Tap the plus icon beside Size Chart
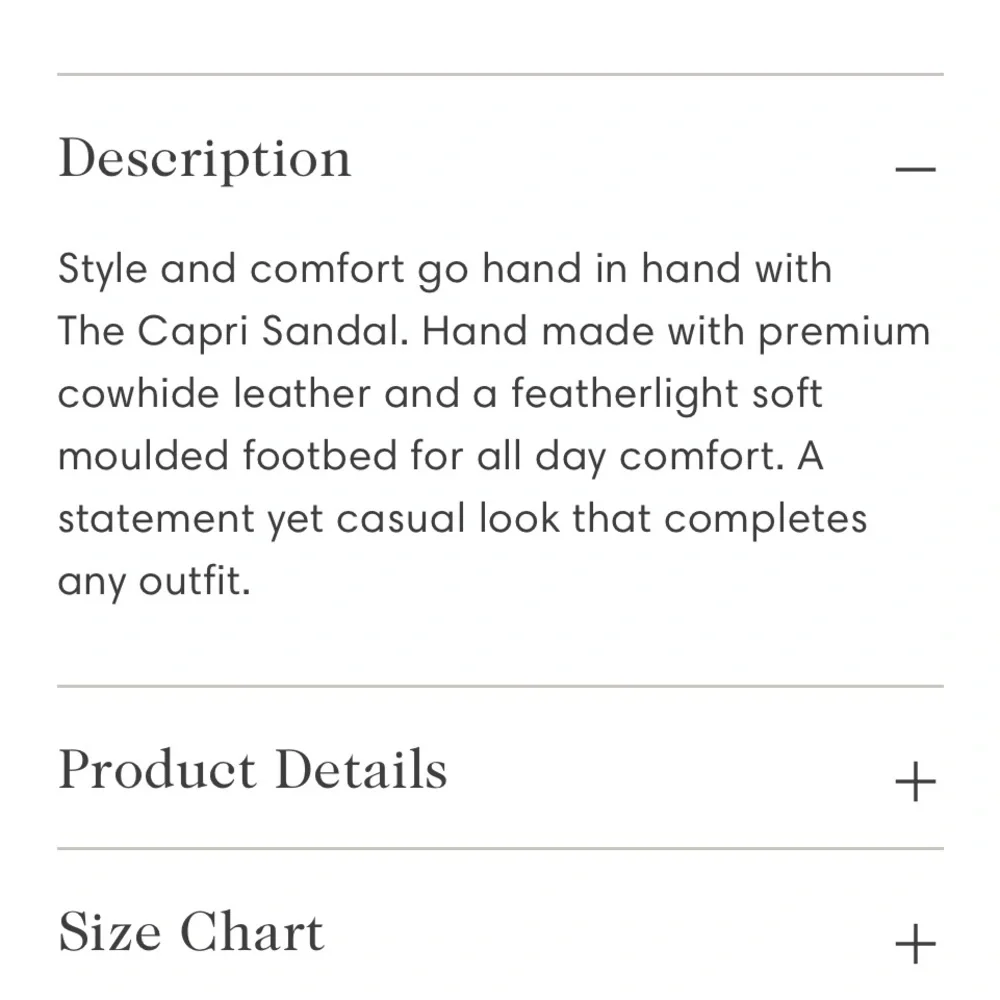The height and width of the screenshot is (1000, 1000). point(915,943)
